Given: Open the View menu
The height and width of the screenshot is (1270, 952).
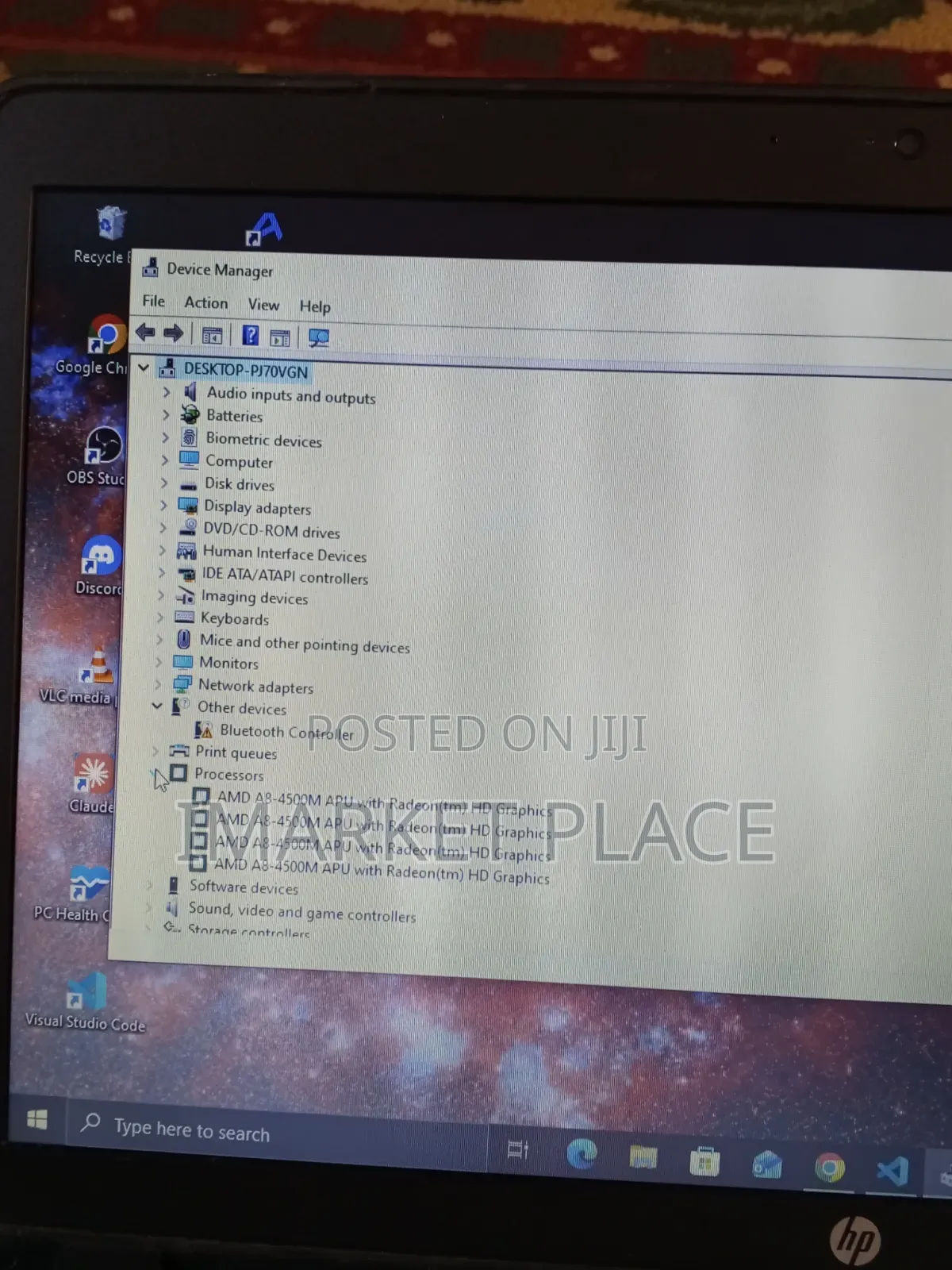Looking at the screenshot, I should (263, 305).
